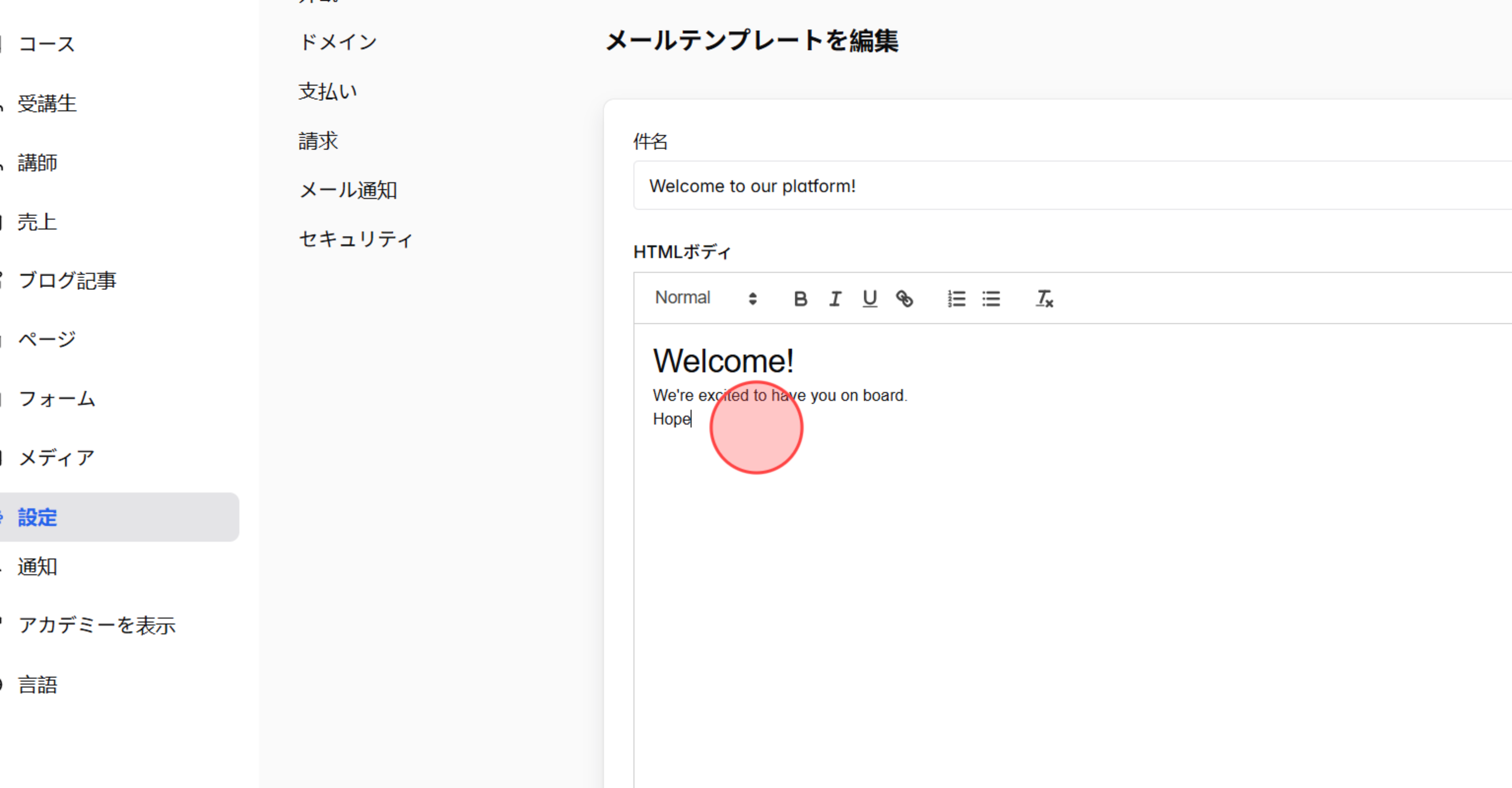The image size is (1512, 788).
Task: Show the academy via アカデミーを表示
Action: [x=97, y=625]
